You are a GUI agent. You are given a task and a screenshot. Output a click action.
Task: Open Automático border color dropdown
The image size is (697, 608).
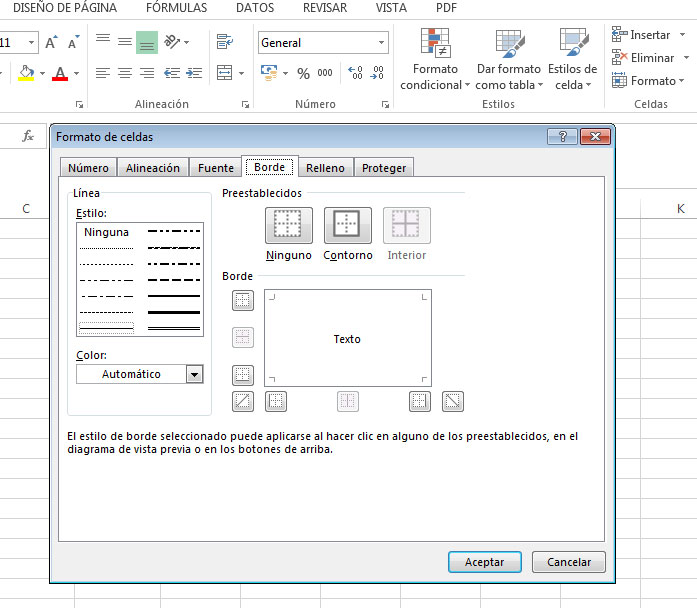pyautogui.click(x=194, y=374)
